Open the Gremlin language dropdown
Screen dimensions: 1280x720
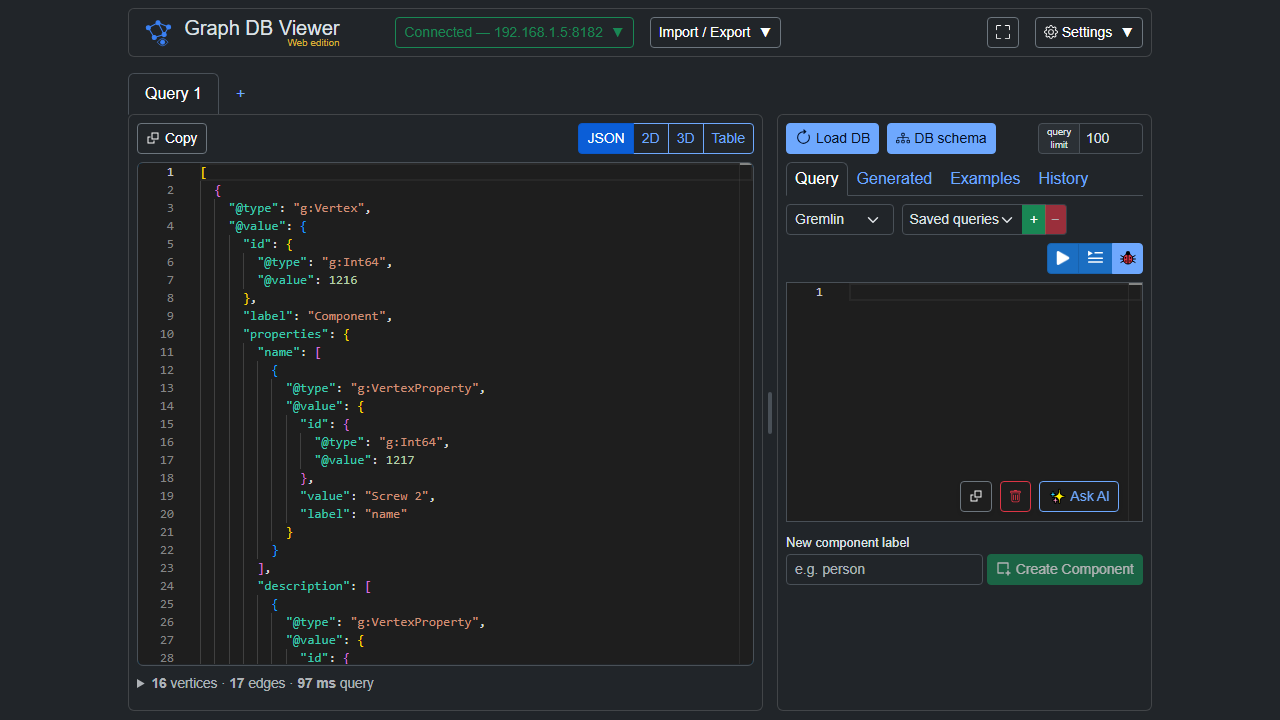(840, 219)
